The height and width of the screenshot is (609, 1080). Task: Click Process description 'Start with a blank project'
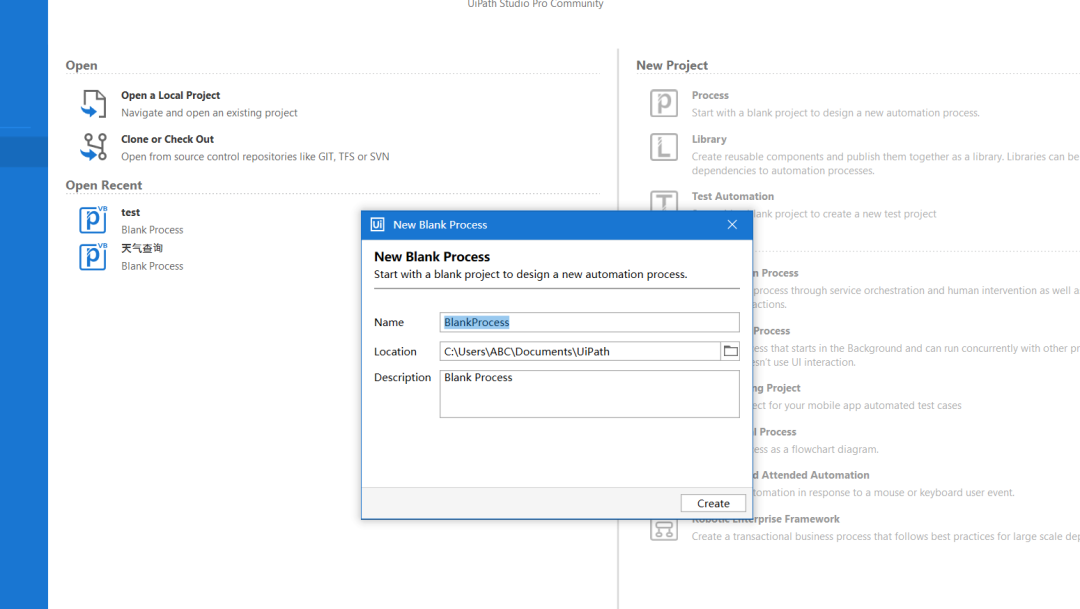tap(835, 113)
